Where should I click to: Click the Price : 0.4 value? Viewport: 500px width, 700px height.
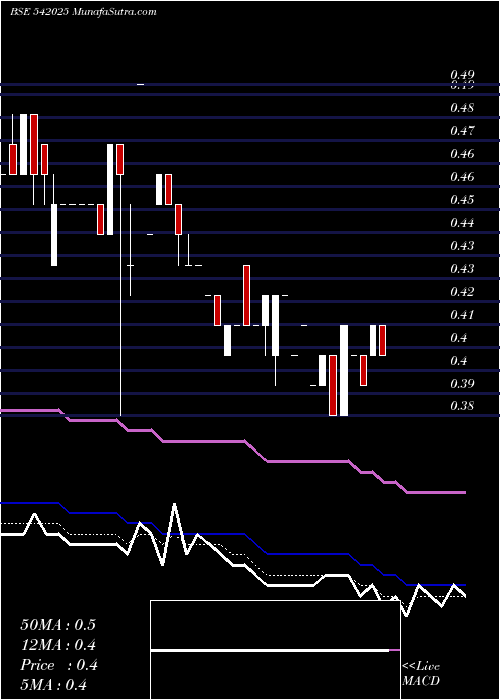point(58,665)
